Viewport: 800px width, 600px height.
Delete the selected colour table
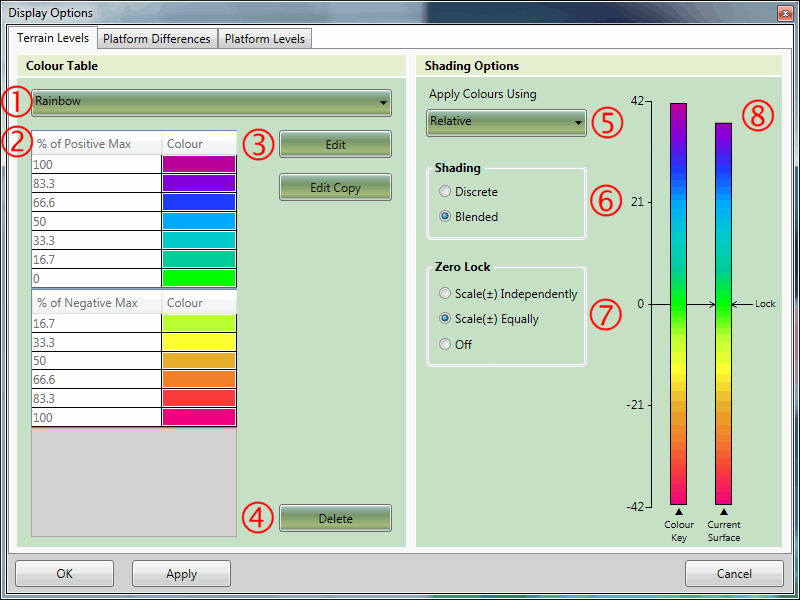point(335,518)
